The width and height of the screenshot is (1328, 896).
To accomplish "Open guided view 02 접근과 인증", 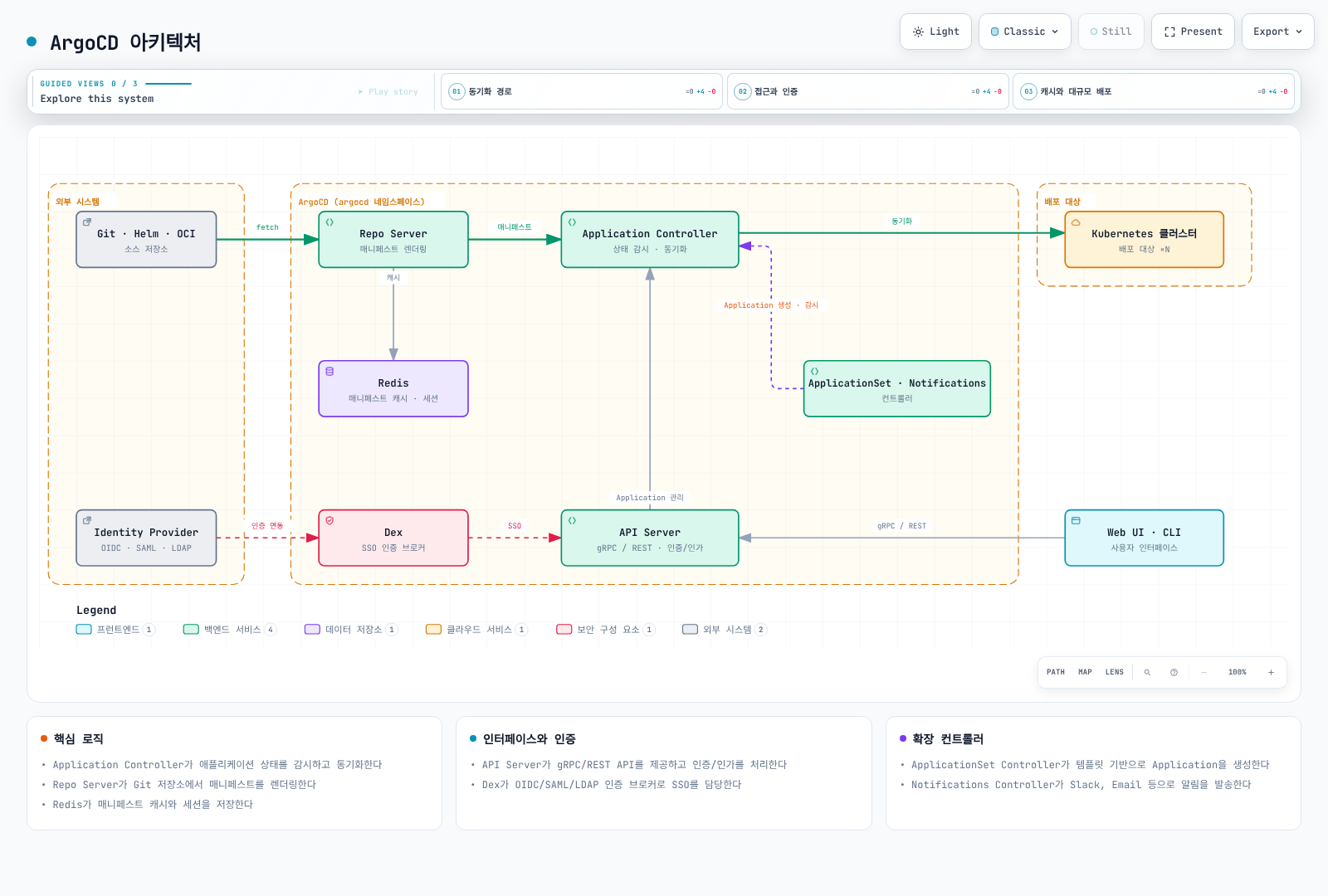I will click(867, 91).
